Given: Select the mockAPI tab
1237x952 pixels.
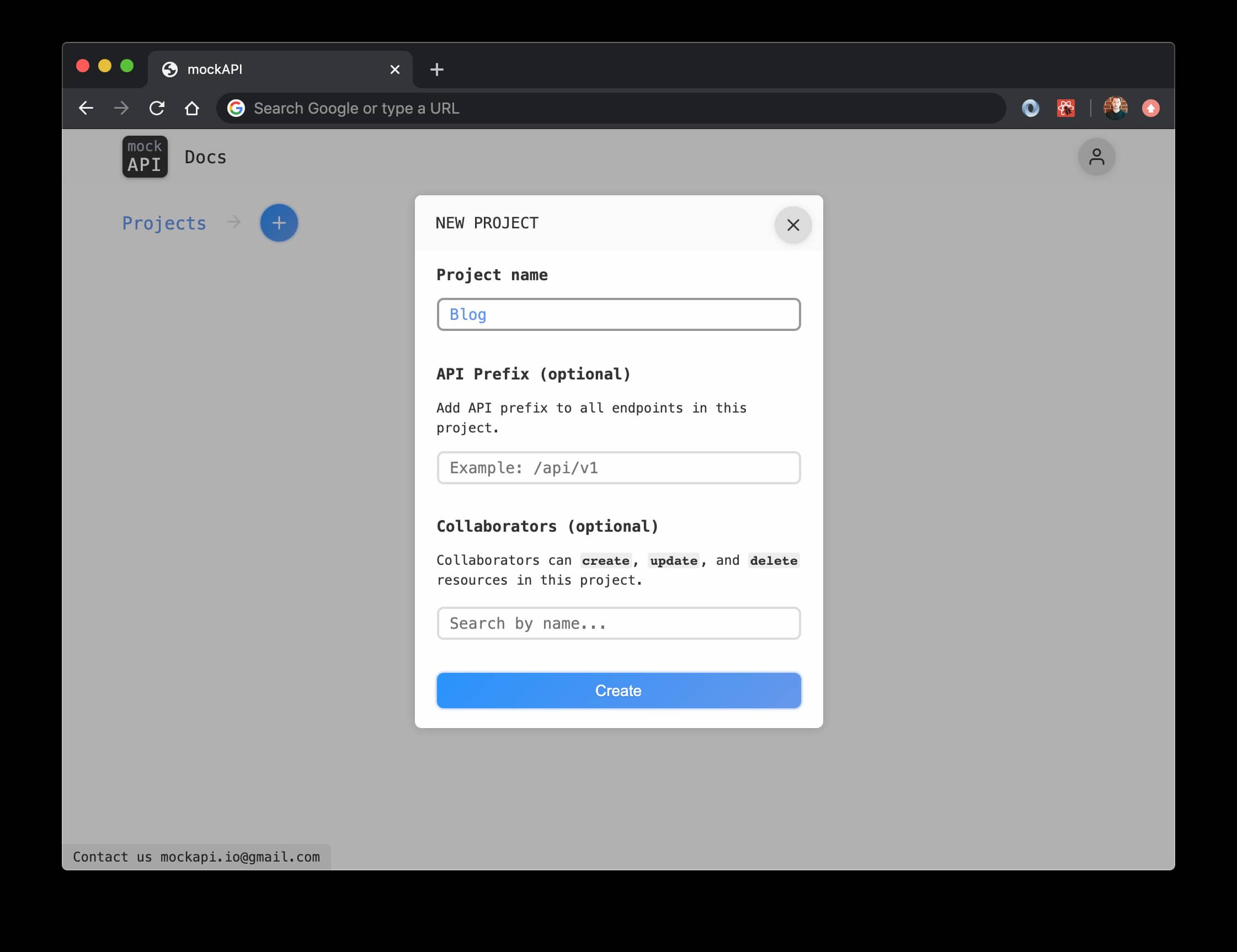Looking at the screenshot, I should [x=280, y=69].
